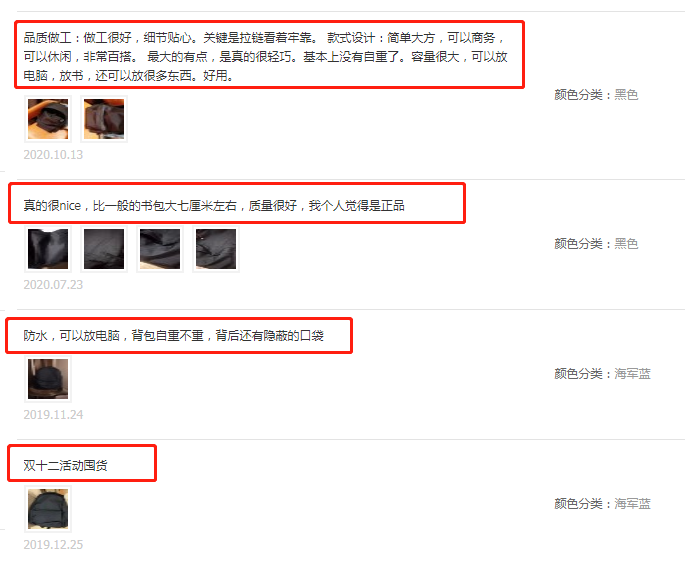Click 颜色分类：海军蓝 on the 2019.12.25 review
The image size is (685, 565).
[602, 504]
